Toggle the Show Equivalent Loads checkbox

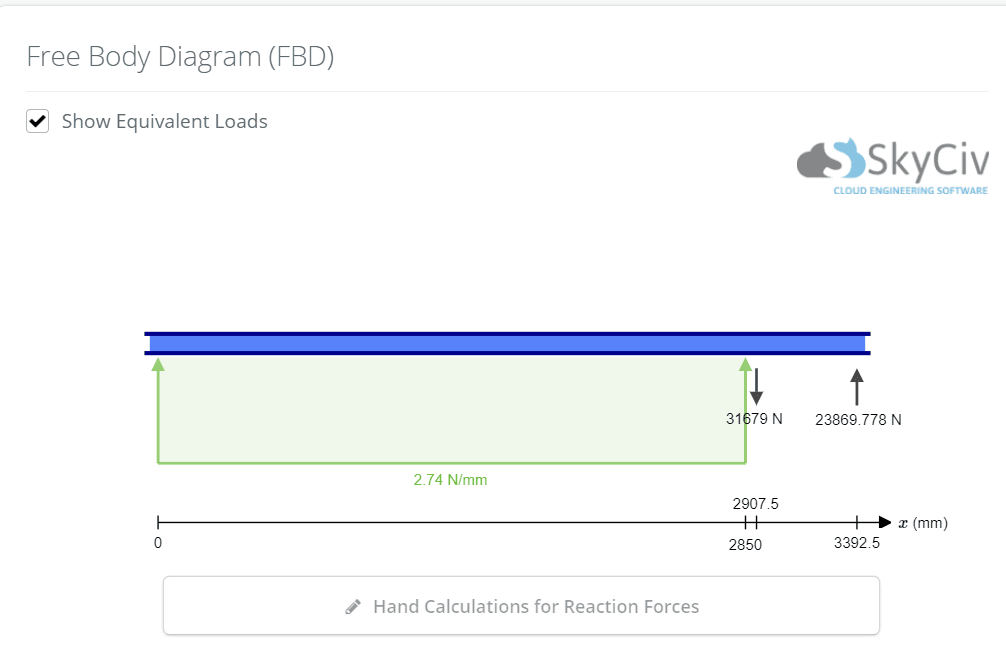pyautogui.click(x=38, y=122)
